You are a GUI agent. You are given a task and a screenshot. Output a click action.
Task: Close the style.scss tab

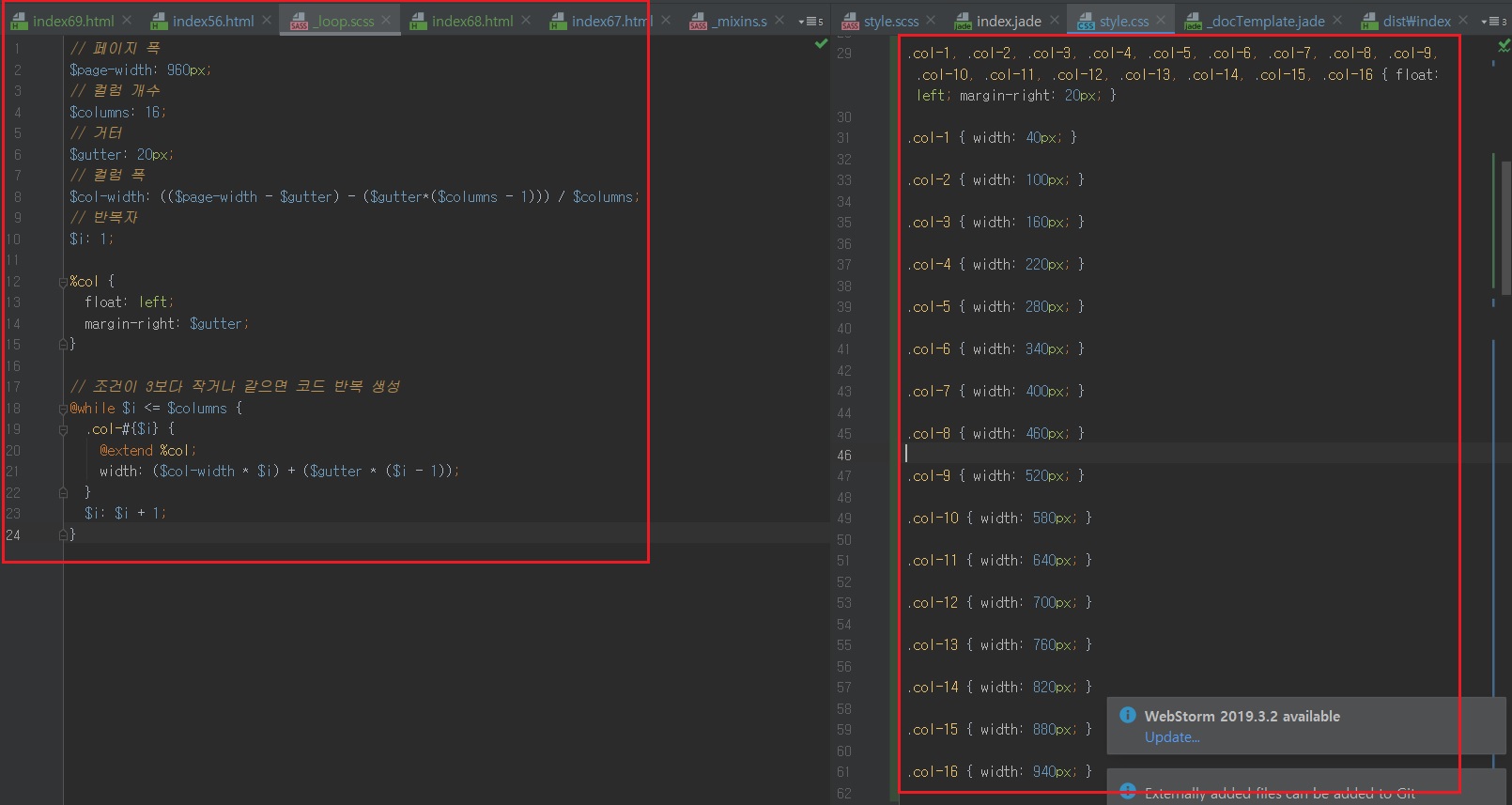point(931,20)
